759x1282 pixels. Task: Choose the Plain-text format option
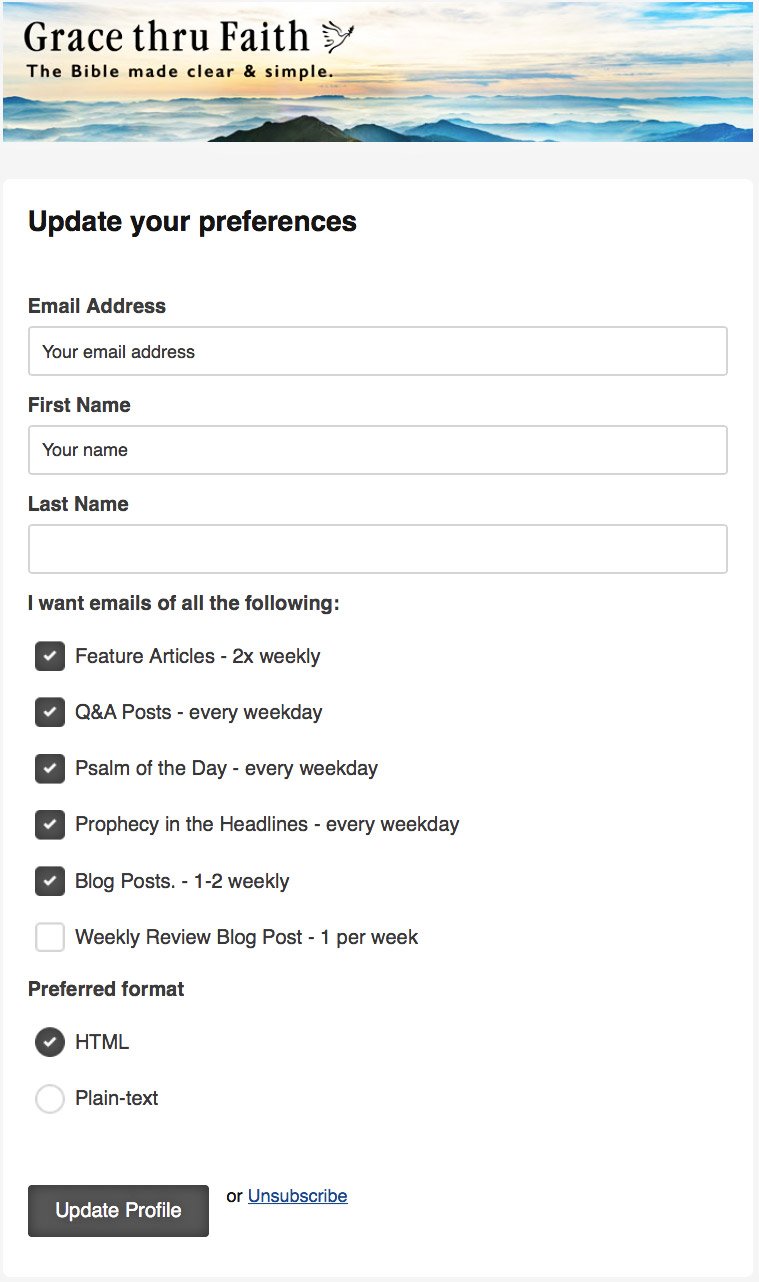tap(50, 1098)
